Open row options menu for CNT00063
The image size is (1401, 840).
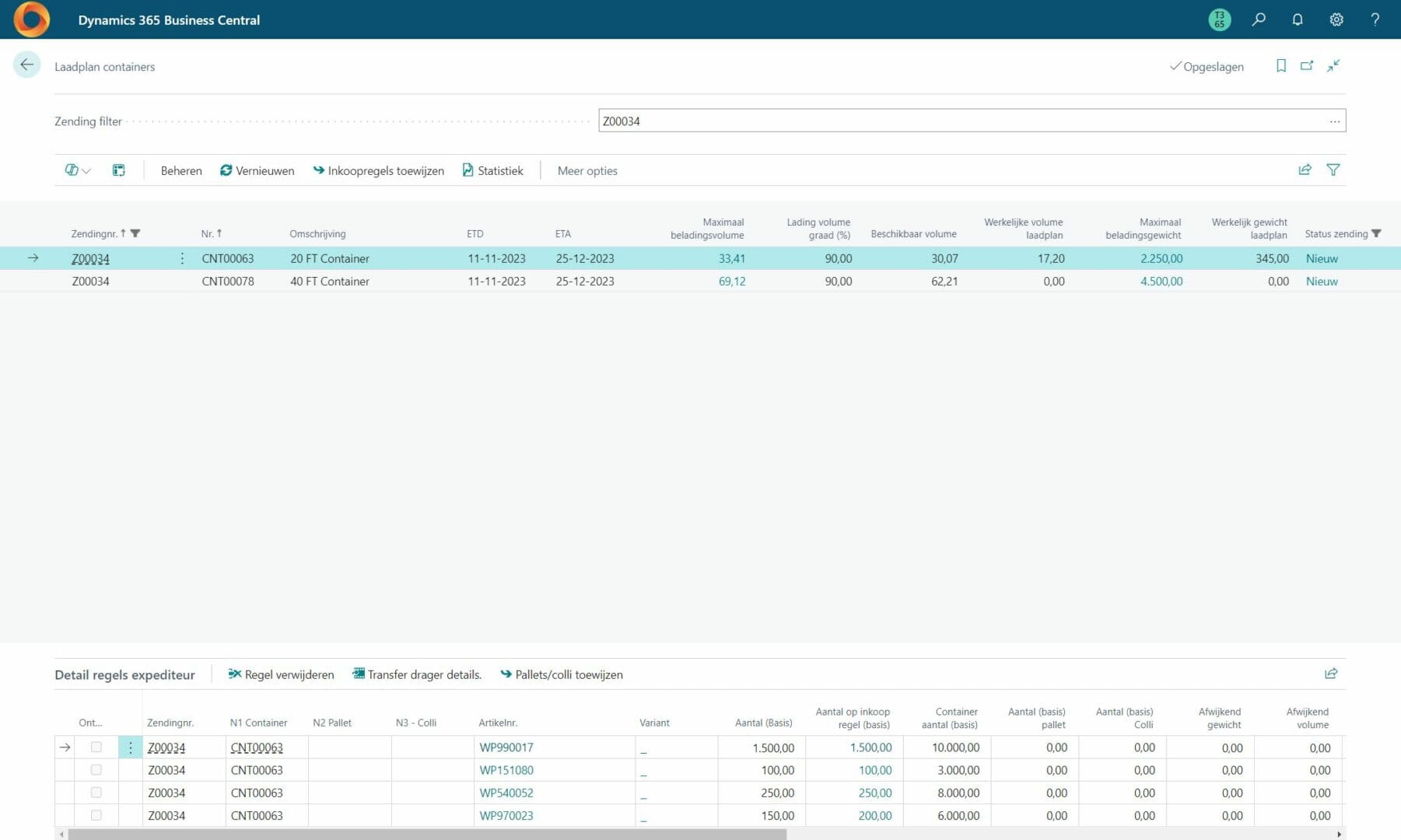(182, 258)
